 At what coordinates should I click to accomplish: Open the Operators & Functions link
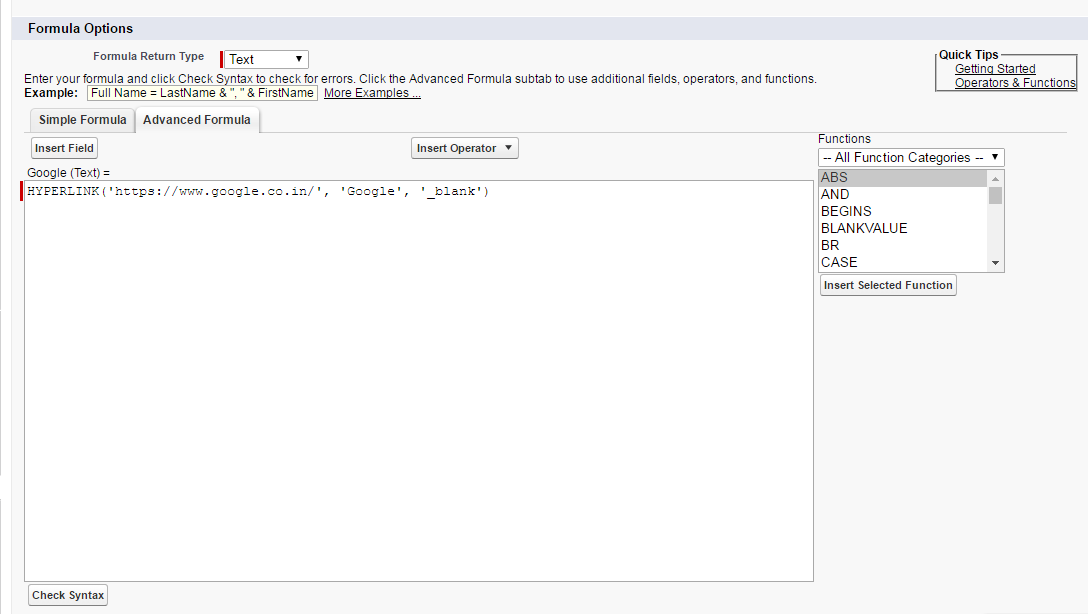pyautogui.click(x=1014, y=83)
